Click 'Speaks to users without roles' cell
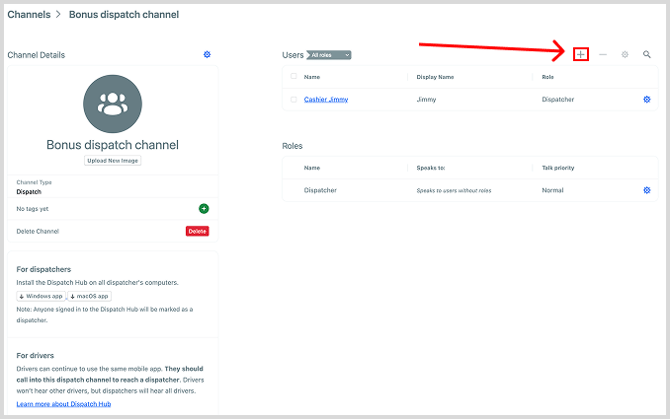Viewport: 670px width, 419px height. pyautogui.click(x=454, y=190)
